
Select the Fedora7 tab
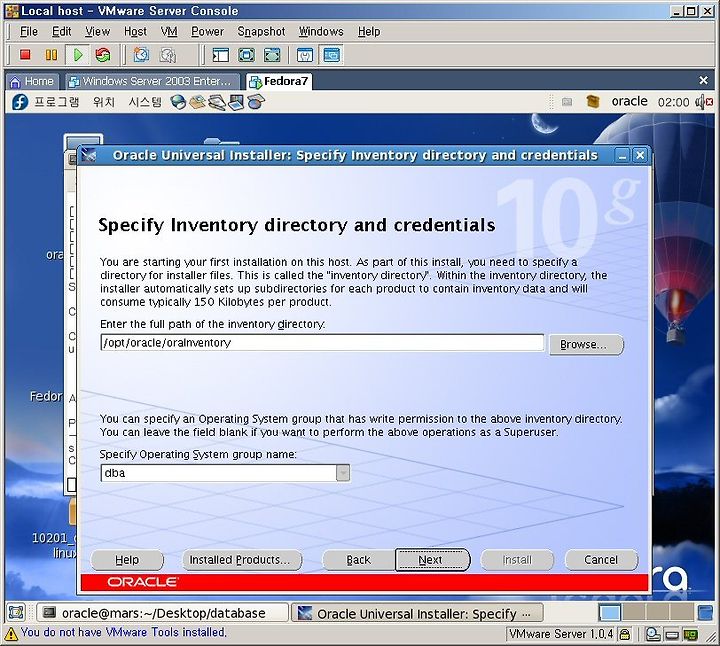tap(279, 82)
